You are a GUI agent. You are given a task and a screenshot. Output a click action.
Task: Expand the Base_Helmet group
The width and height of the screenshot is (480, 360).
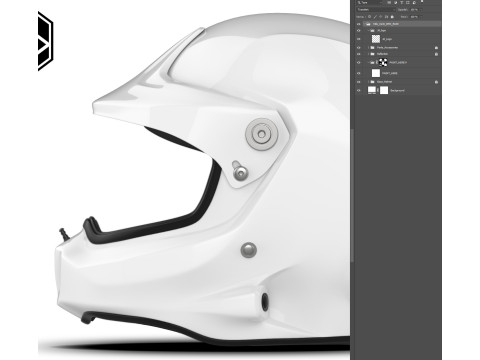pyautogui.click(x=369, y=82)
